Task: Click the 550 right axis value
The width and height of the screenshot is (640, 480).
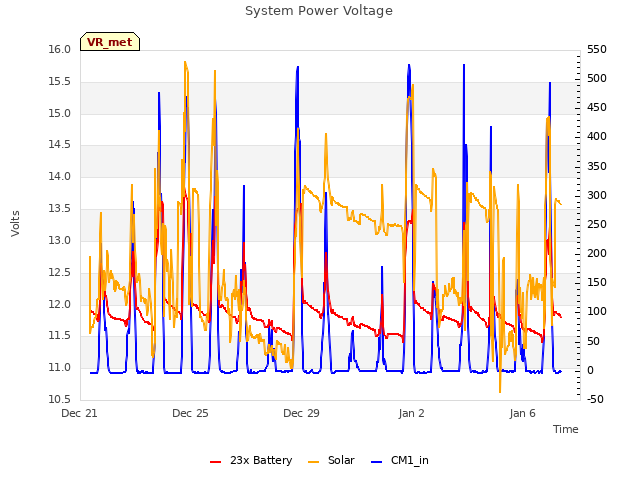Action: [x=597, y=49]
